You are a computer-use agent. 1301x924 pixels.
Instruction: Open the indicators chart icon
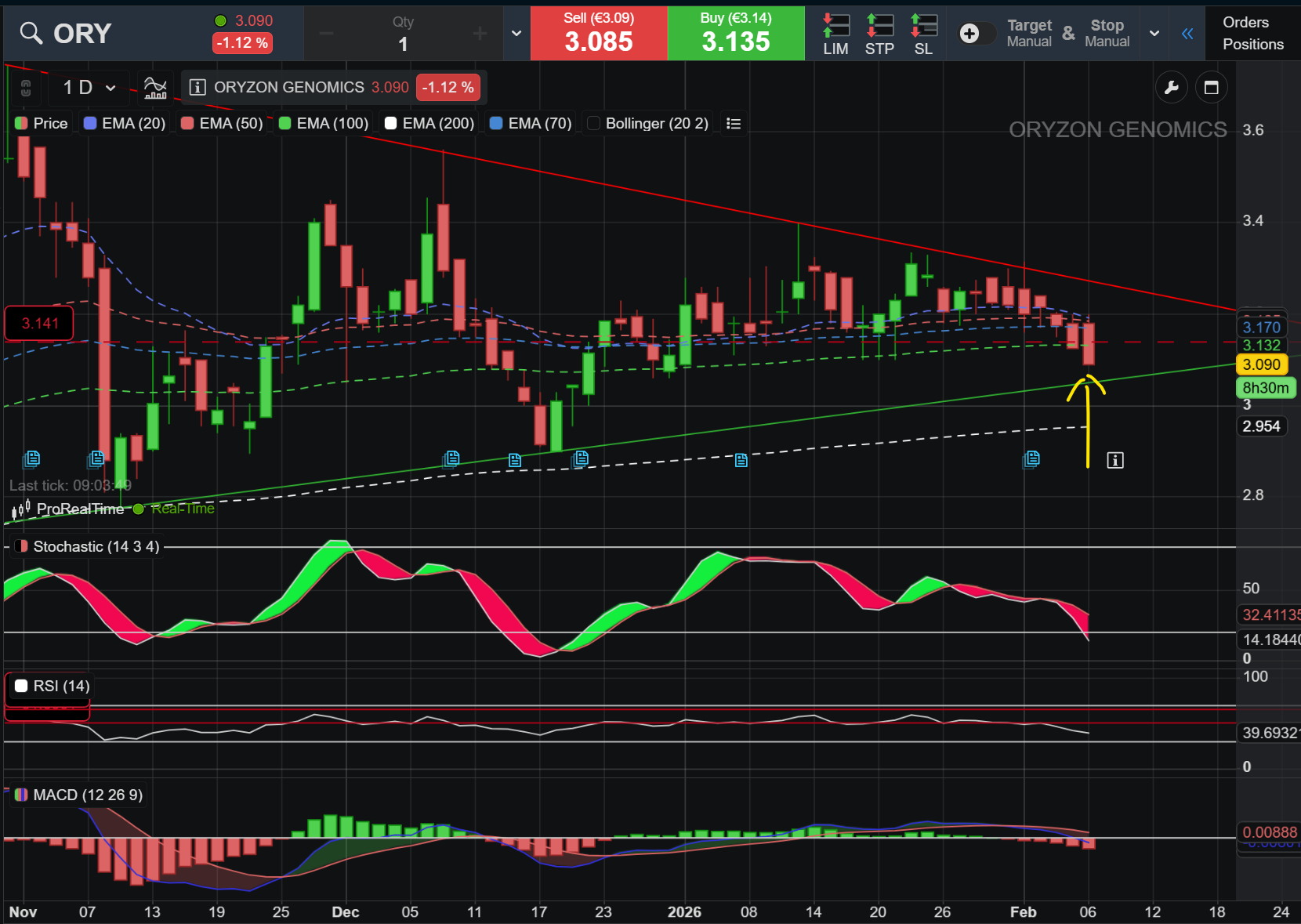pyautogui.click(x=155, y=87)
